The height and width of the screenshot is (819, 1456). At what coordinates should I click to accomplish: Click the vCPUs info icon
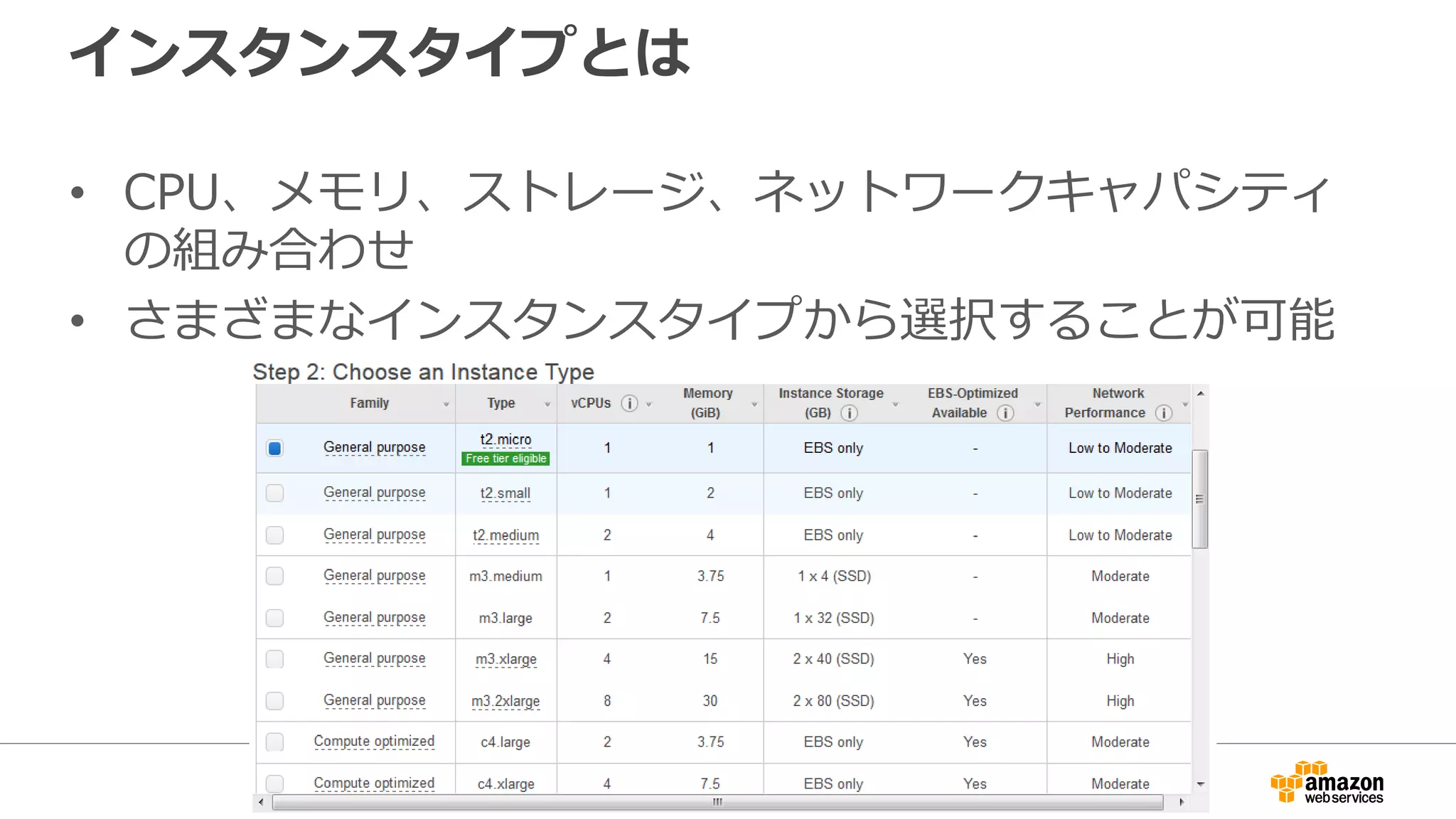click(x=629, y=404)
